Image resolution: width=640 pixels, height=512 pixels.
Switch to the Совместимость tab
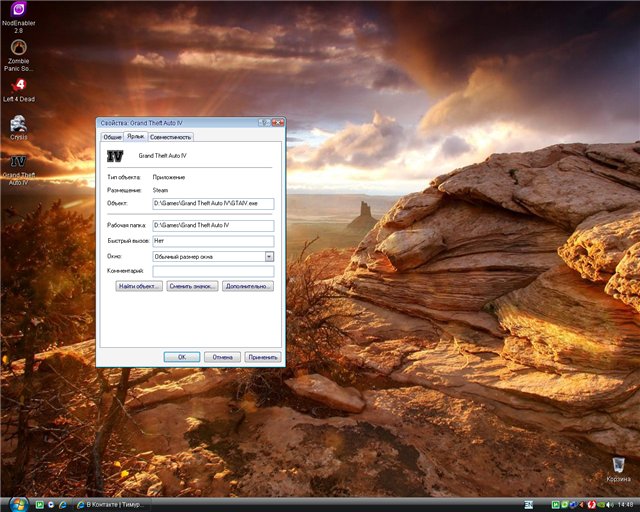click(x=170, y=137)
